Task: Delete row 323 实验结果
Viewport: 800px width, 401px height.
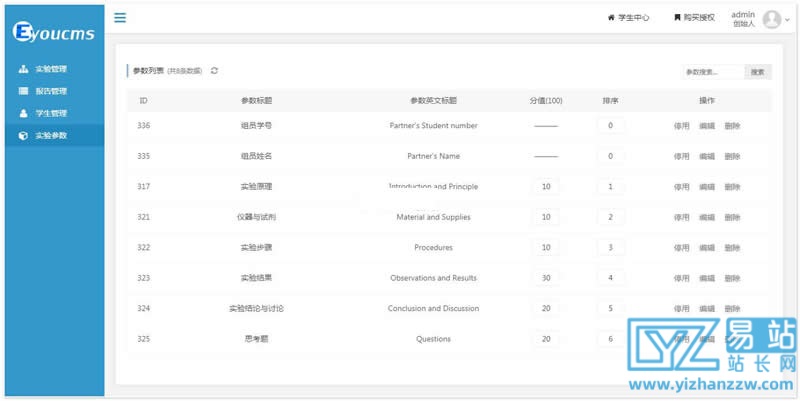Action: coord(732,278)
